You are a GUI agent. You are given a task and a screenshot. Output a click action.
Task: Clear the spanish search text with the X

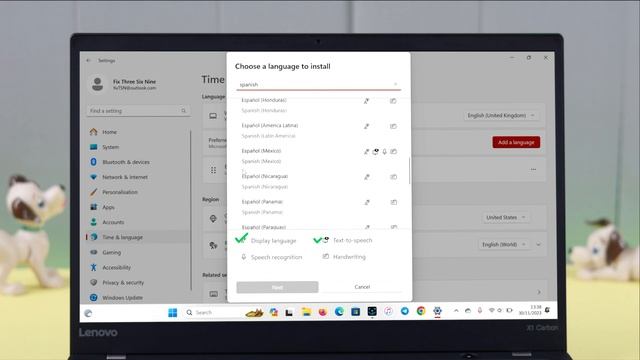395,84
